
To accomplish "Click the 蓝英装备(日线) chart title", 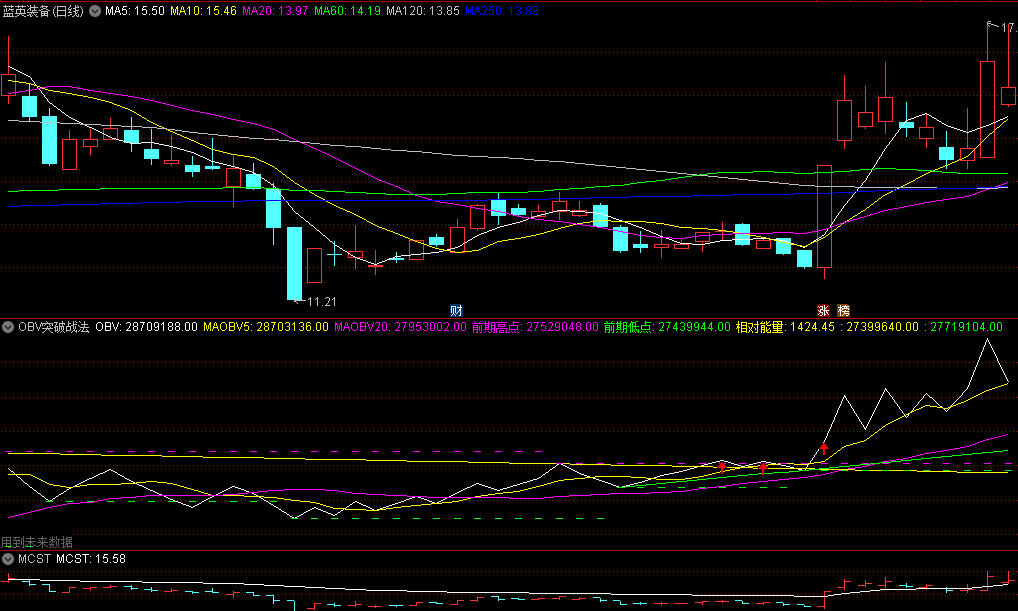I will (43, 11).
